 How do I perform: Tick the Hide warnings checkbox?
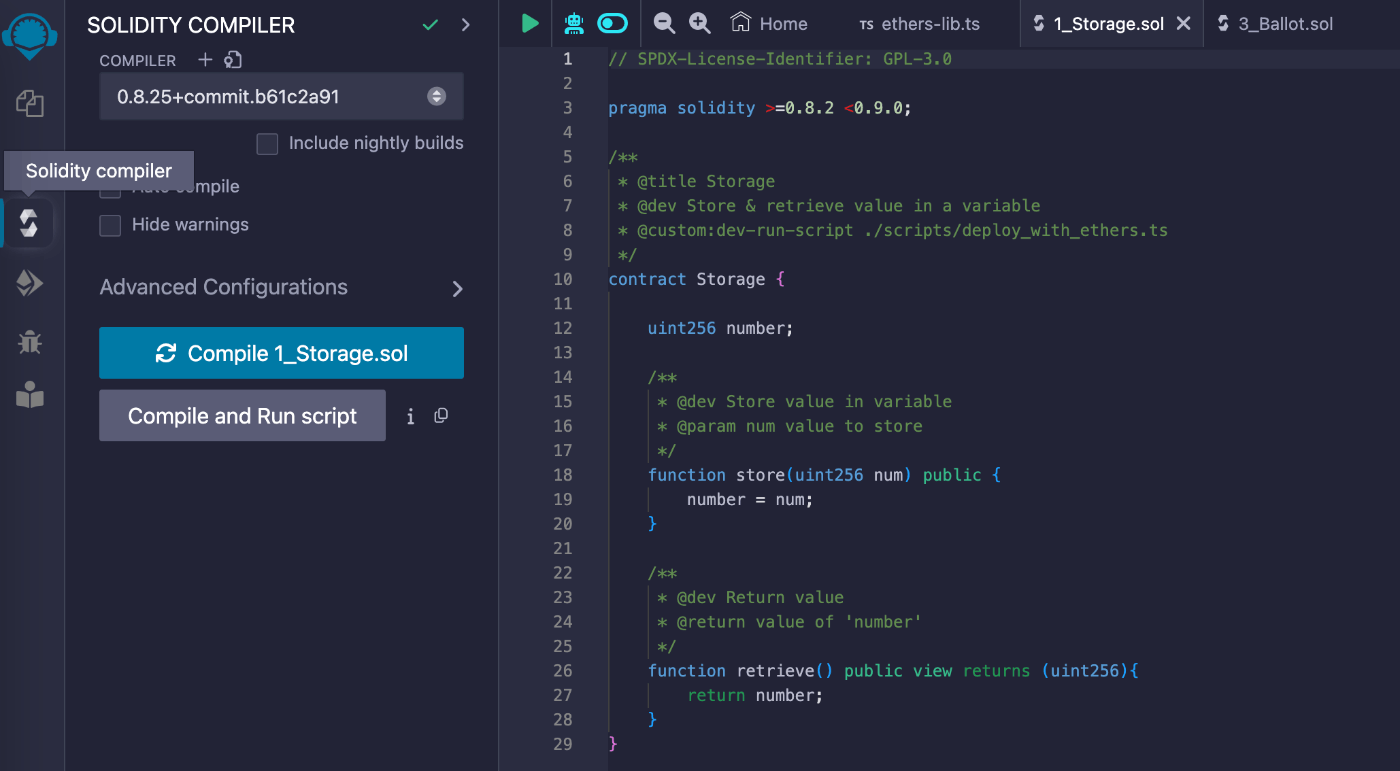[x=110, y=225]
